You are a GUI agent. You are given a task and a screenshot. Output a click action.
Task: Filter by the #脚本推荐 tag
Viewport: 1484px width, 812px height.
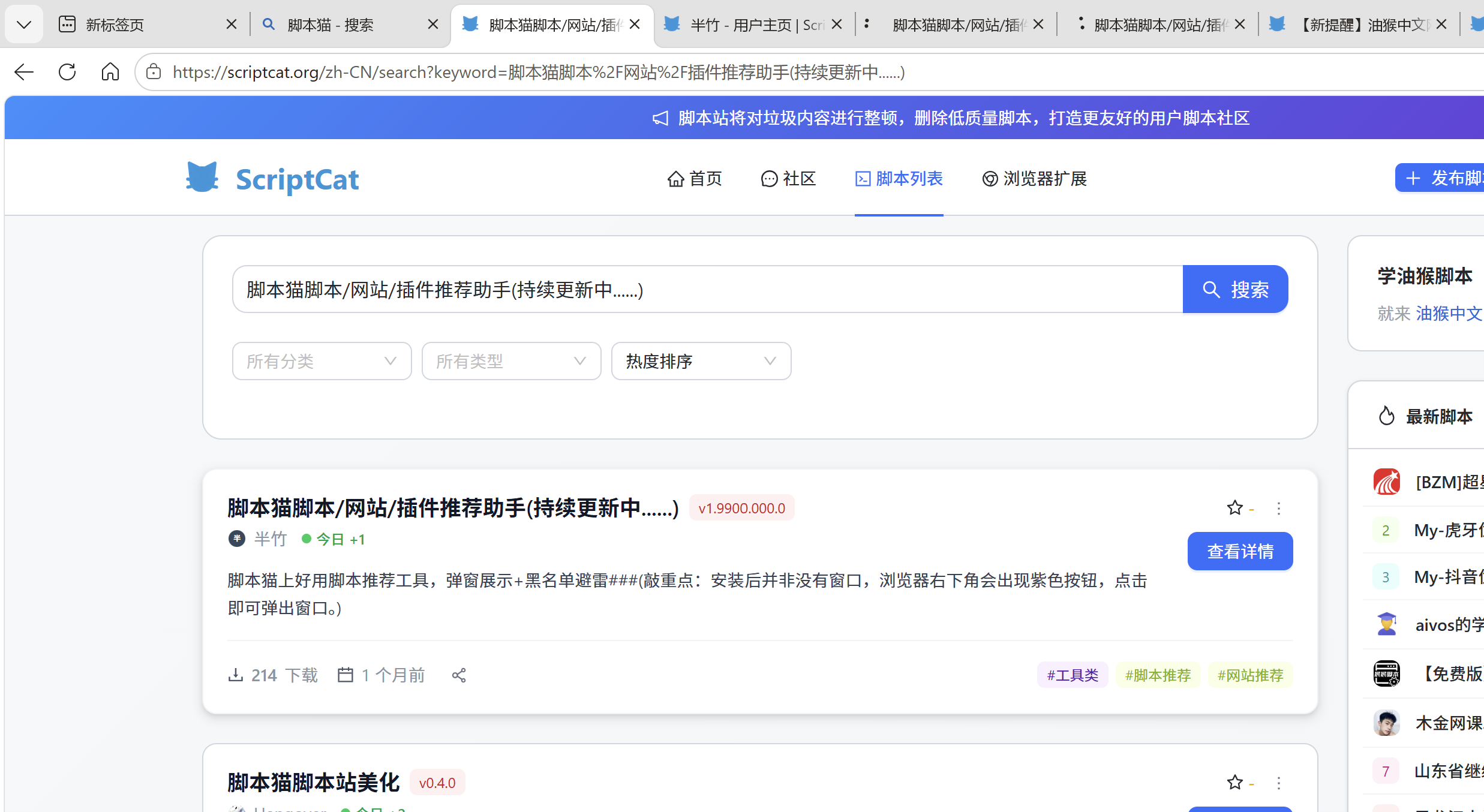pos(1158,675)
